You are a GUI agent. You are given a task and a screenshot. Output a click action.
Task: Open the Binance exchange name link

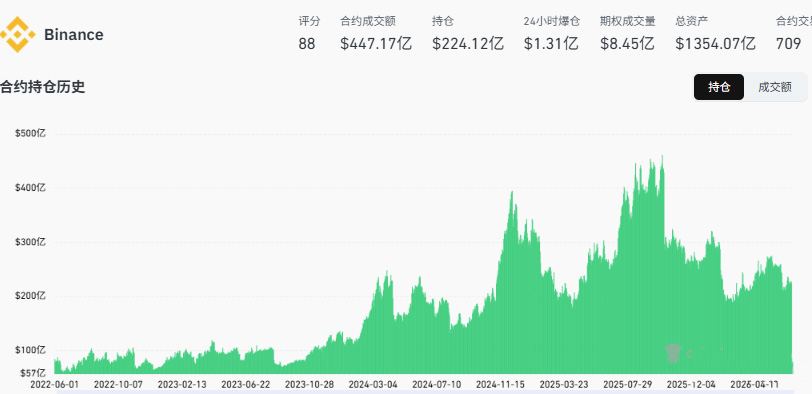[x=74, y=35]
